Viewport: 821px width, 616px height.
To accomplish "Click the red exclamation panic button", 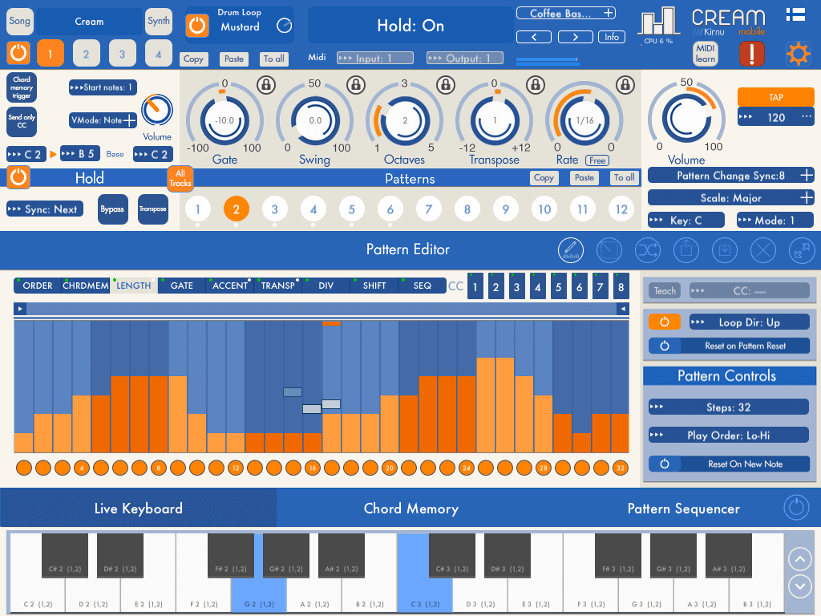I will (x=751, y=53).
